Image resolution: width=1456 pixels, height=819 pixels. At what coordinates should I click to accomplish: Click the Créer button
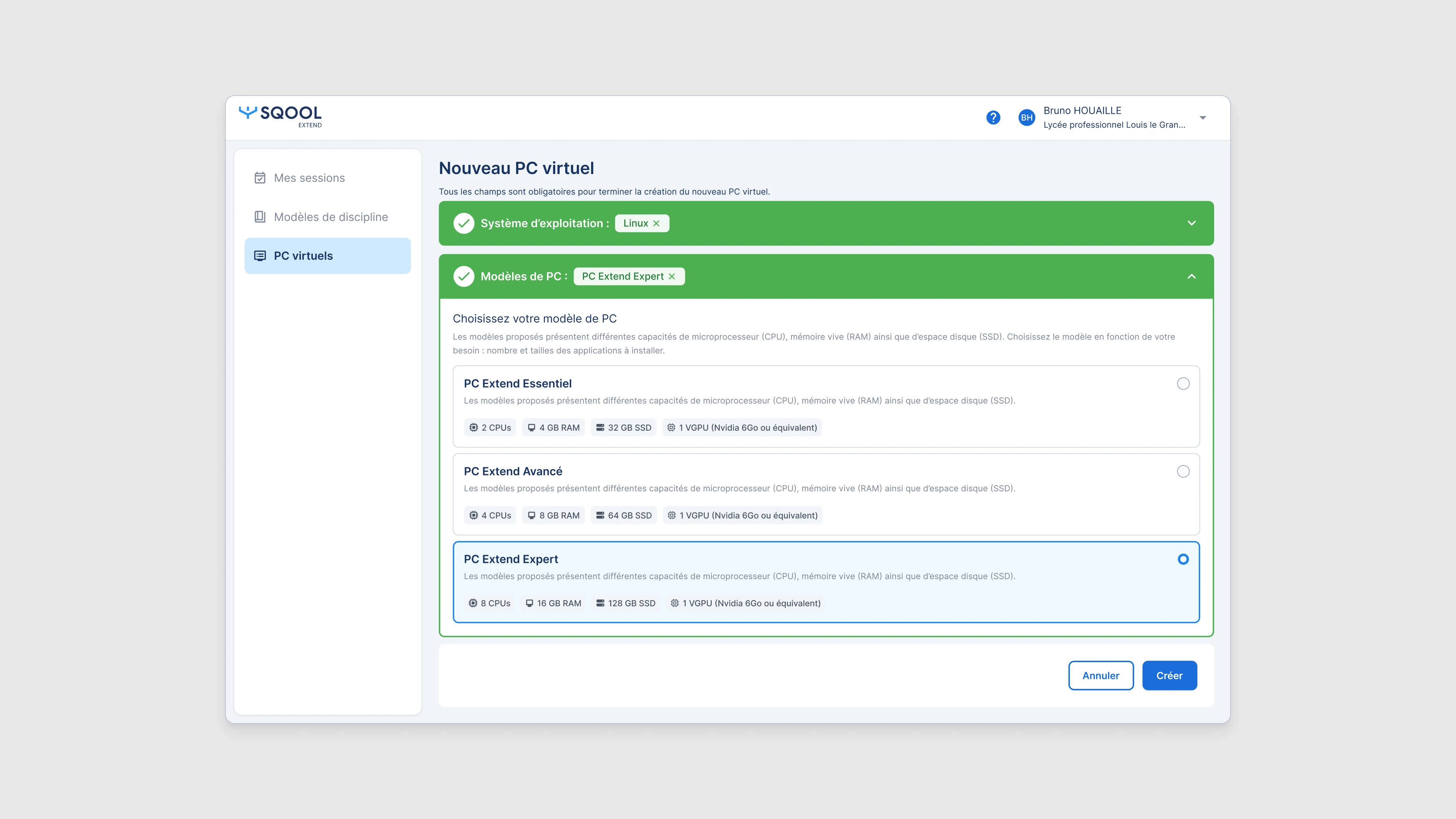click(1169, 675)
